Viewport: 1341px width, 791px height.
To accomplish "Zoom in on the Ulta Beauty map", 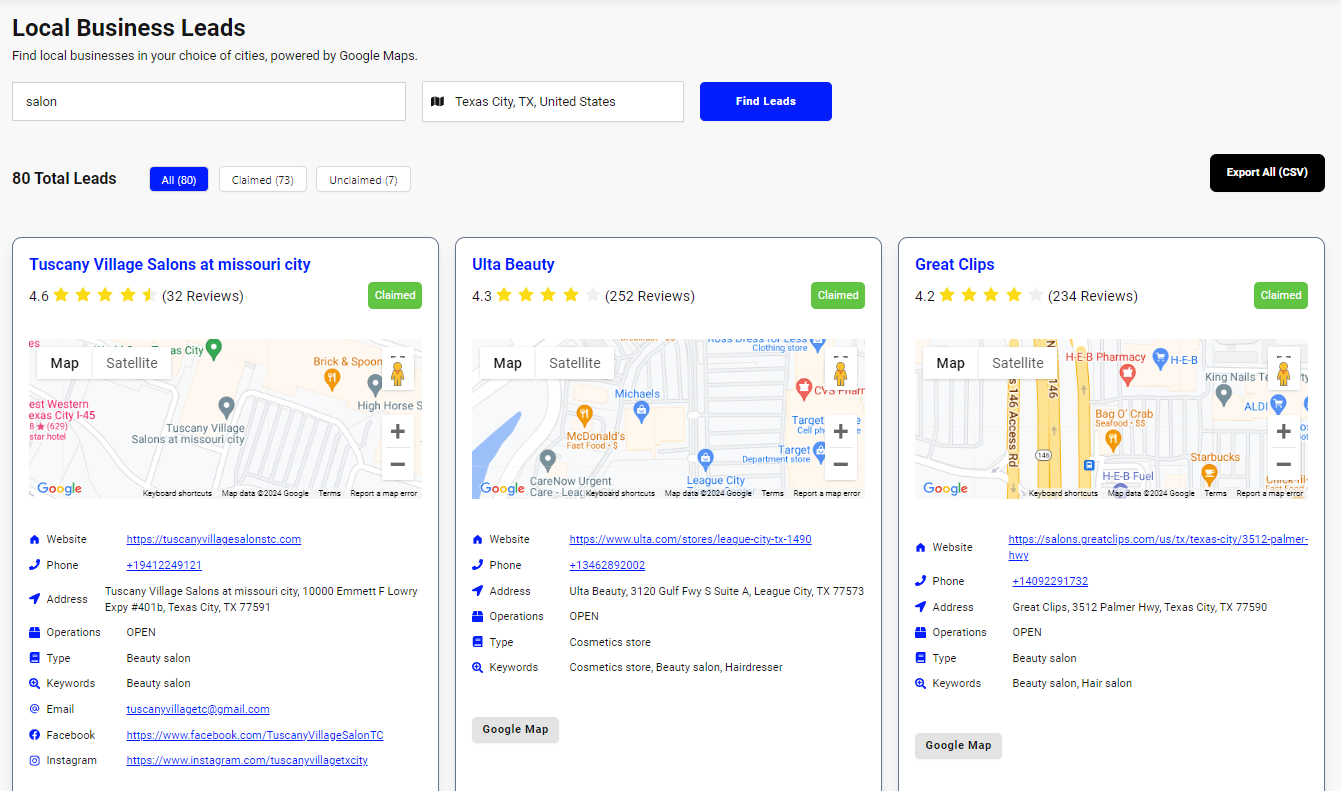I will tap(840, 430).
